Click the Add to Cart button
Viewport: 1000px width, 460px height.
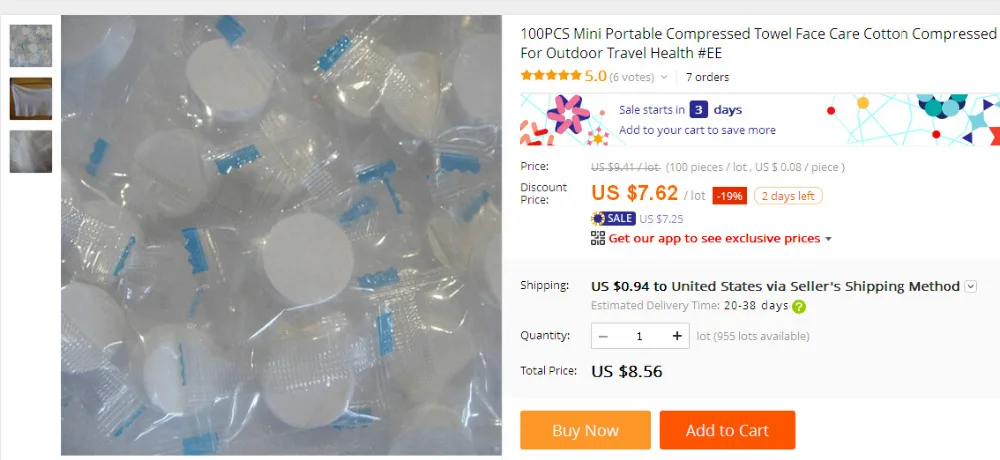[727, 430]
